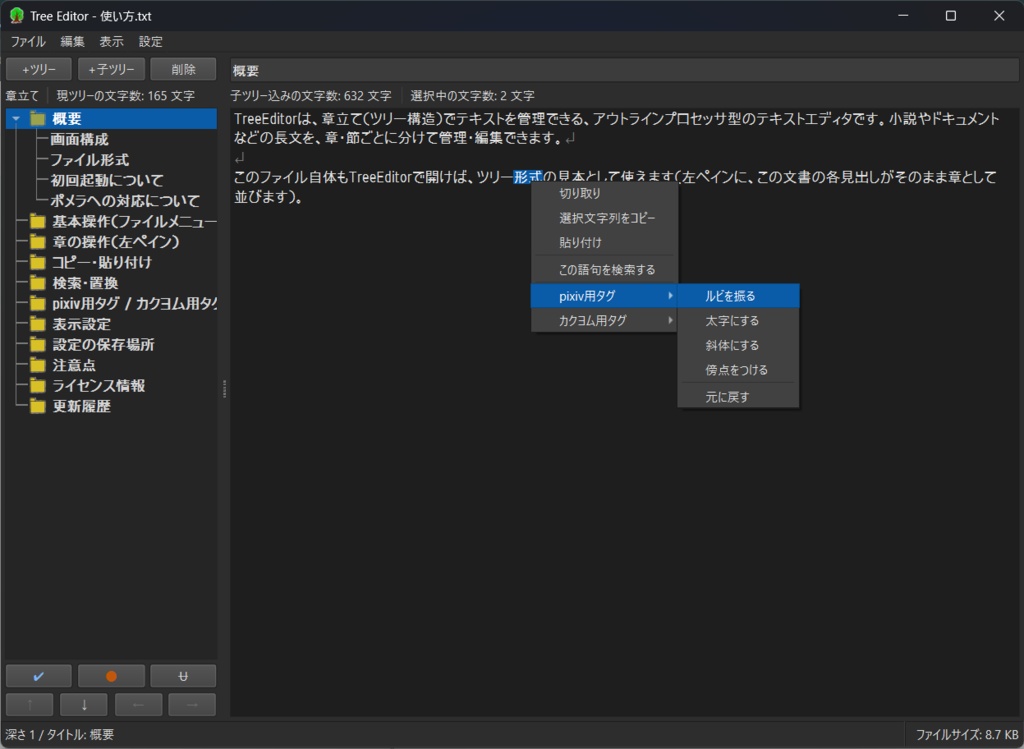Screen dimensions: 1024x749
Task: Open the 設定 menu
Action: [x=150, y=41]
